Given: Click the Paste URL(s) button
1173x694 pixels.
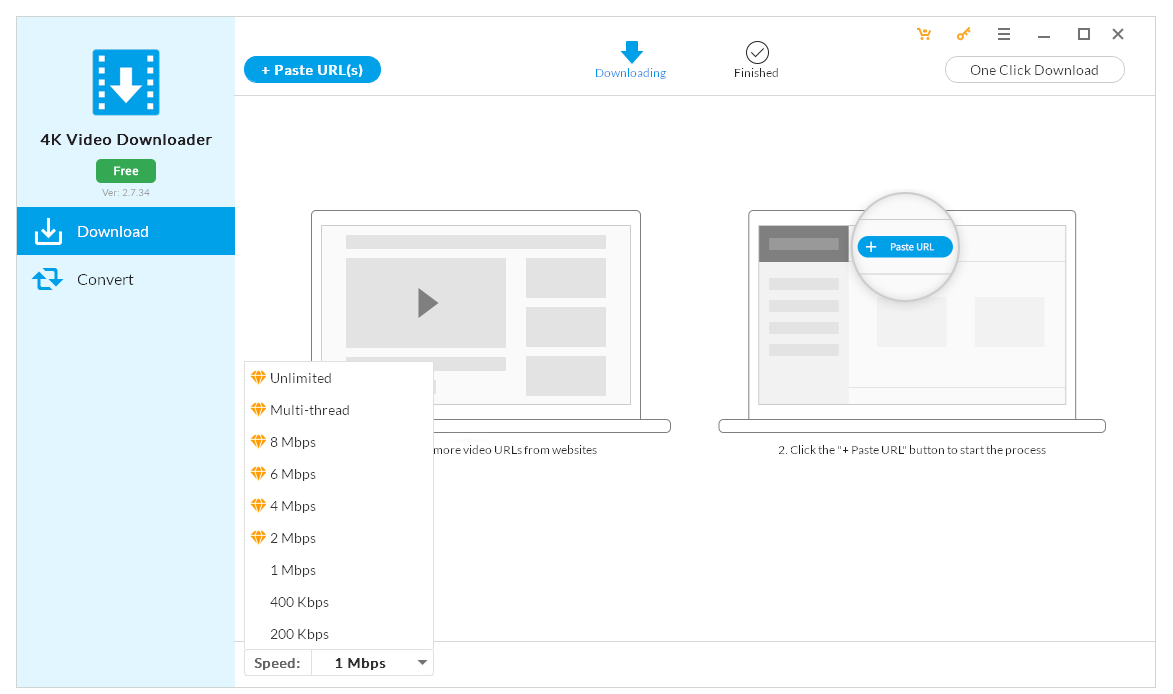Looking at the screenshot, I should pyautogui.click(x=312, y=69).
